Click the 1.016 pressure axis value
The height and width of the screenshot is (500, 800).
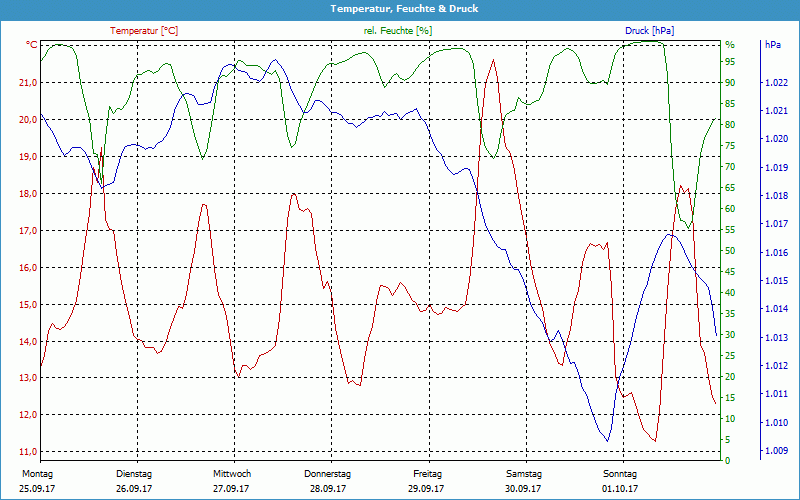click(777, 253)
